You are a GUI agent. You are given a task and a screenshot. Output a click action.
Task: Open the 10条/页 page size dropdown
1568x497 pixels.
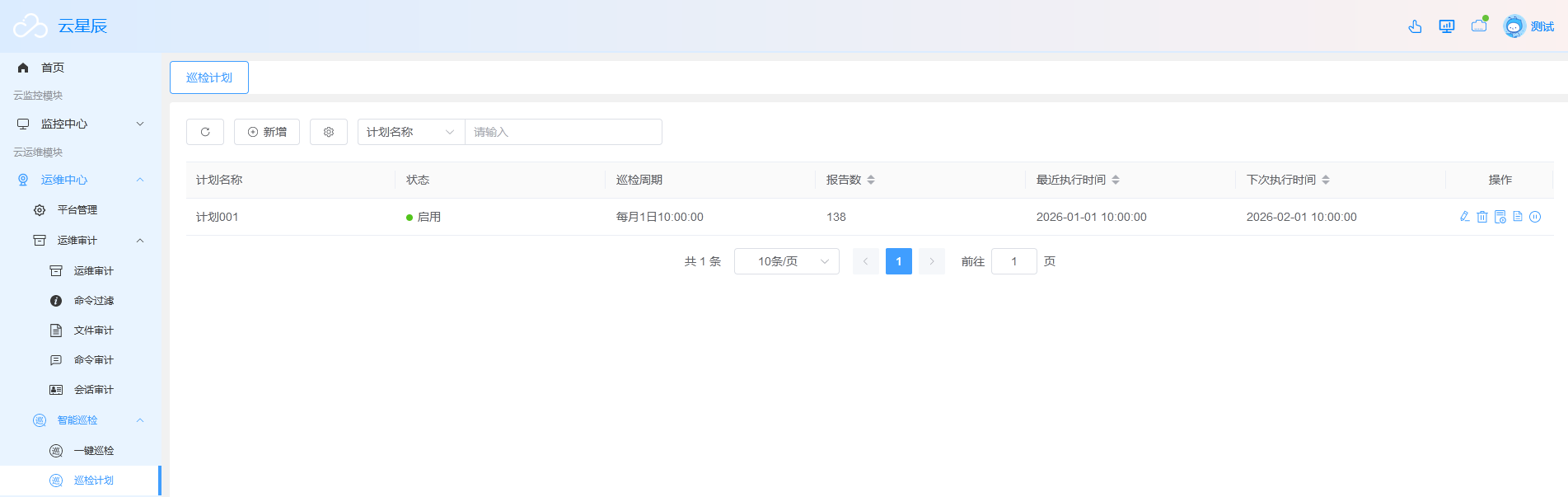[x=787, y=261]
